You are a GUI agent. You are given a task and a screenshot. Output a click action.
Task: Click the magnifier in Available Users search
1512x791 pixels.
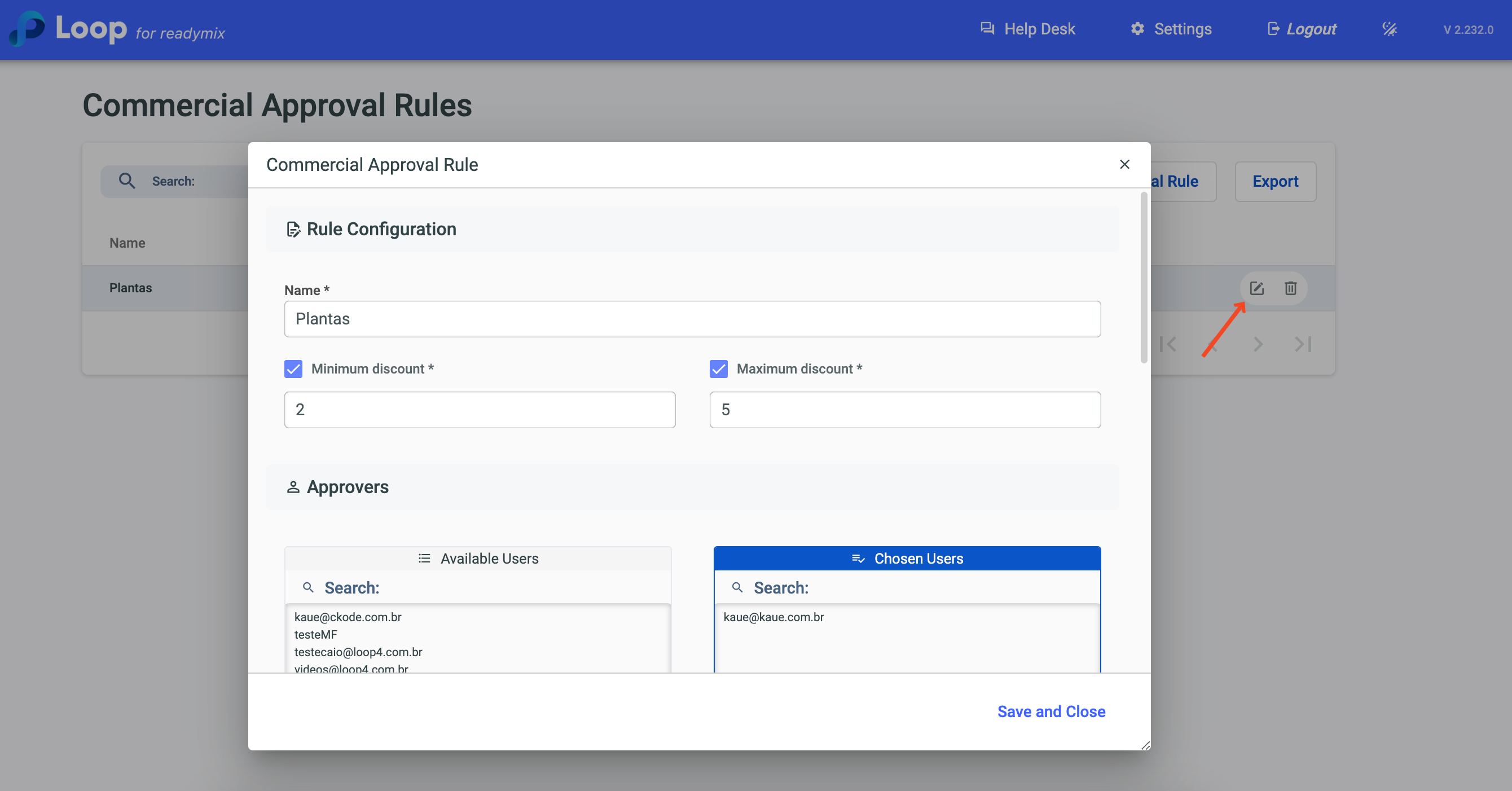[x=308, y=587]
